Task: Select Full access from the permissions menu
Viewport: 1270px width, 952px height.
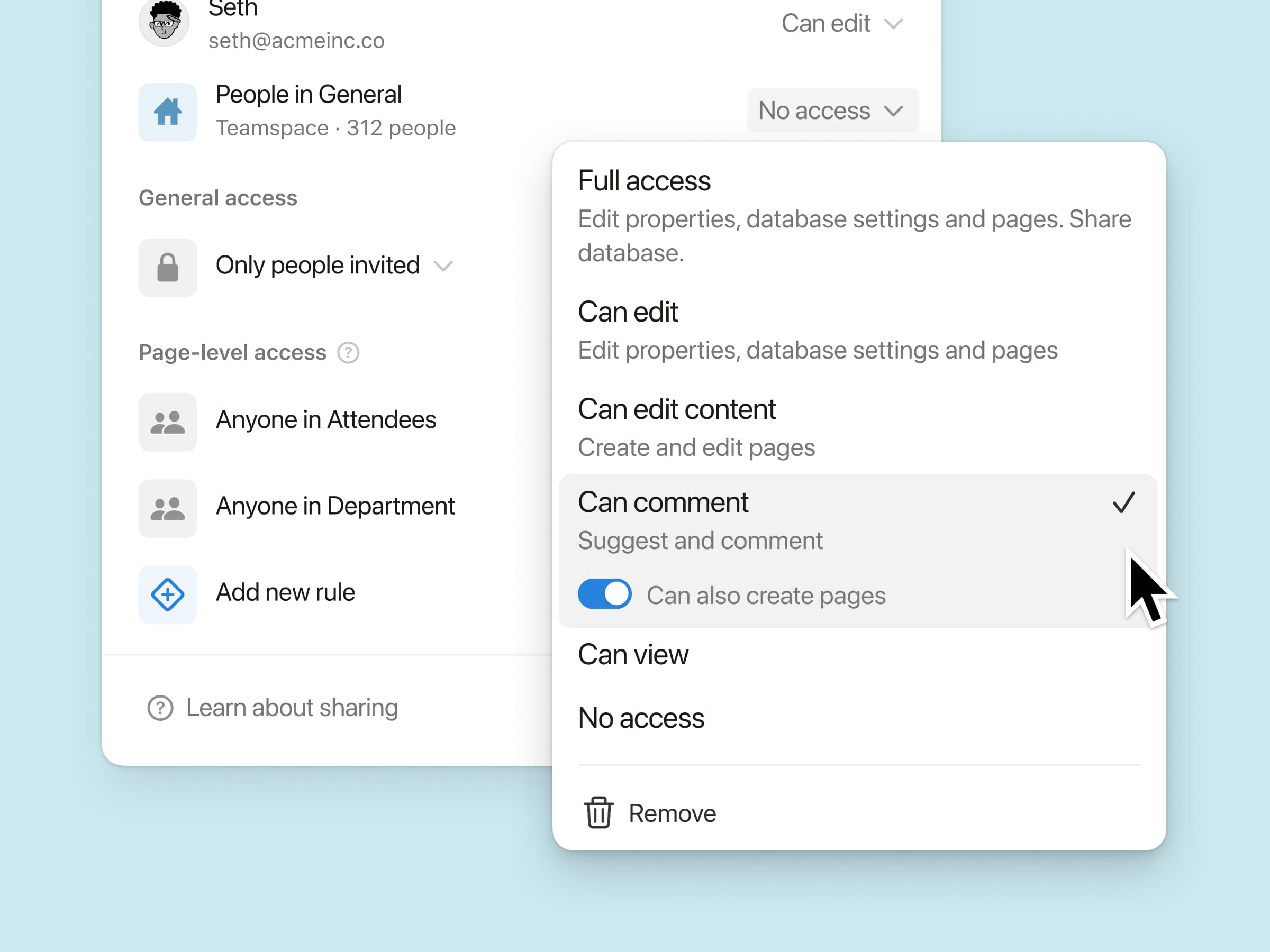Action: (x=644, y=181)
